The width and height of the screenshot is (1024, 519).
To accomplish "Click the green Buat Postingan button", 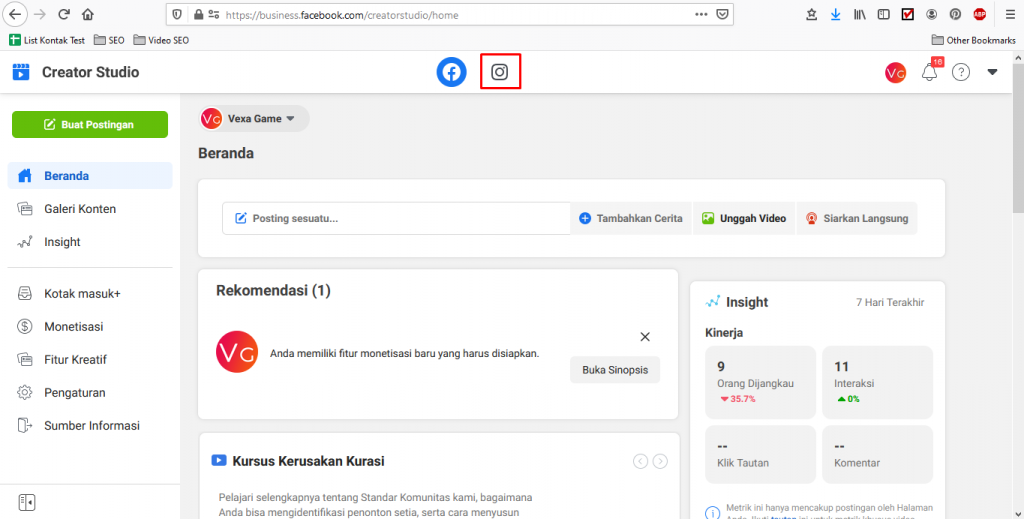I will point(87,125).
